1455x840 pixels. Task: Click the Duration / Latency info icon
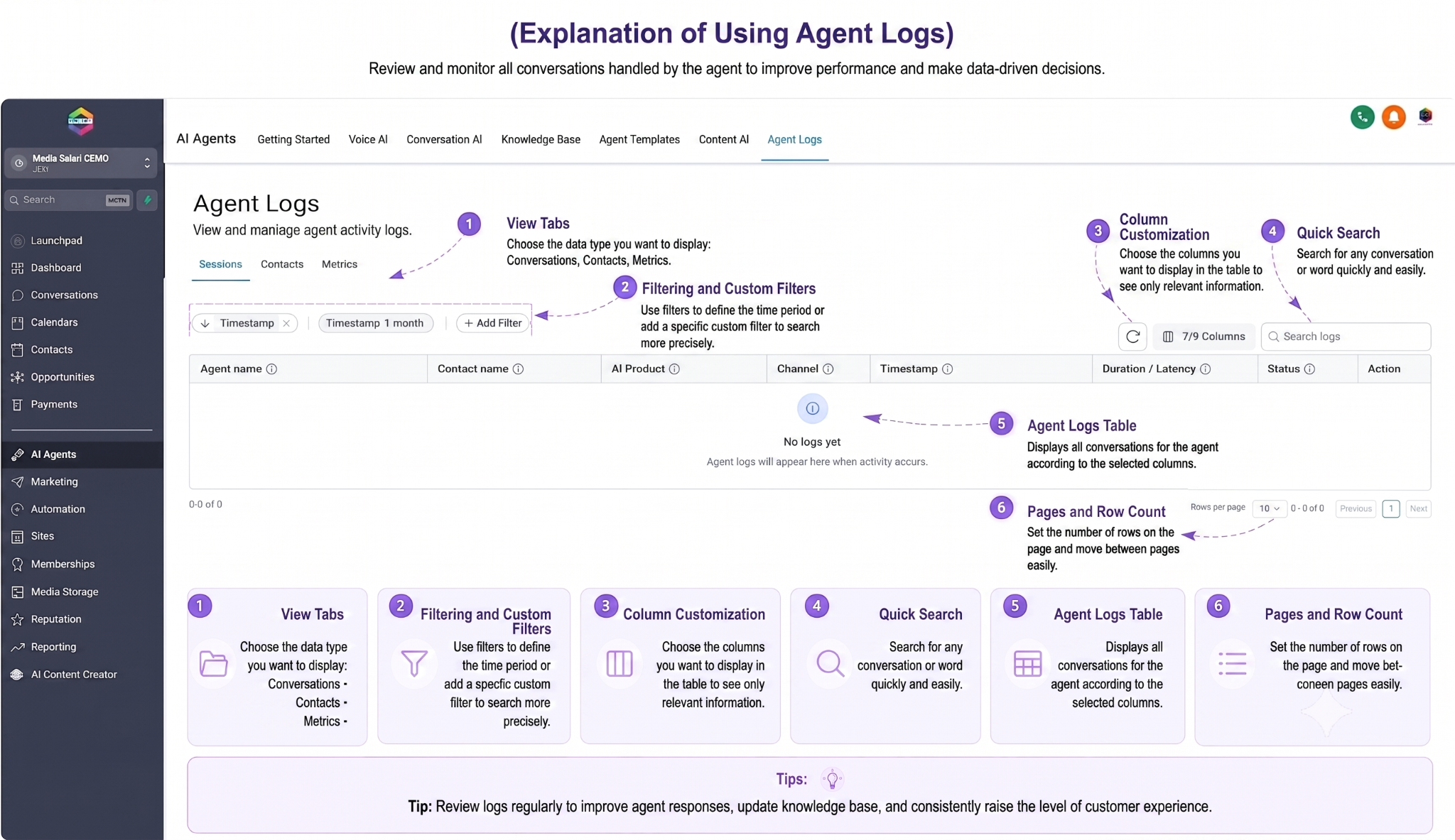[1205, 369]
